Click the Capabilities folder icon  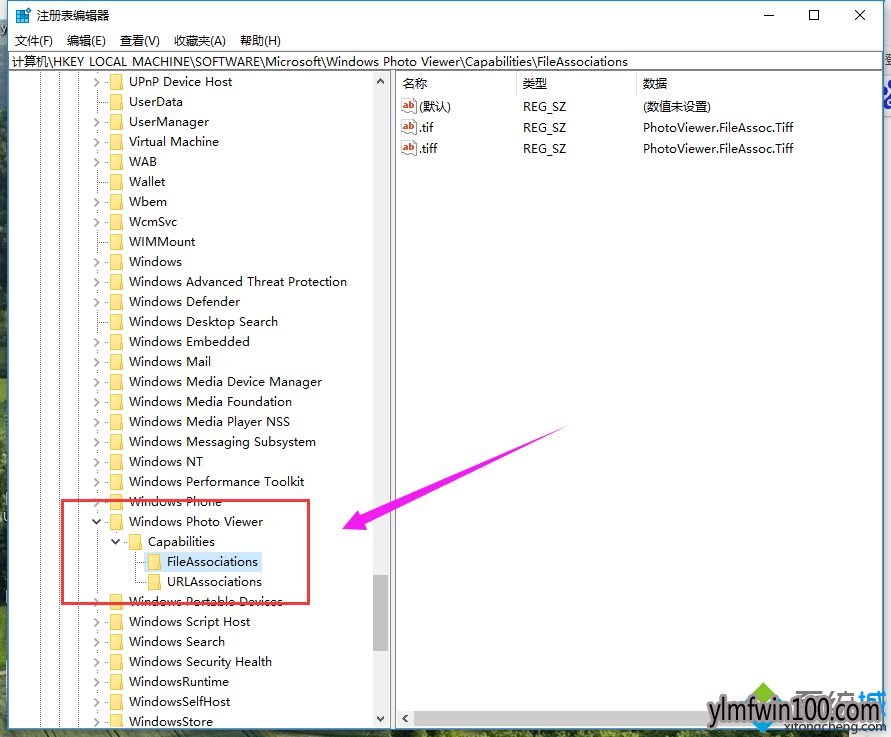click(135, 542)
